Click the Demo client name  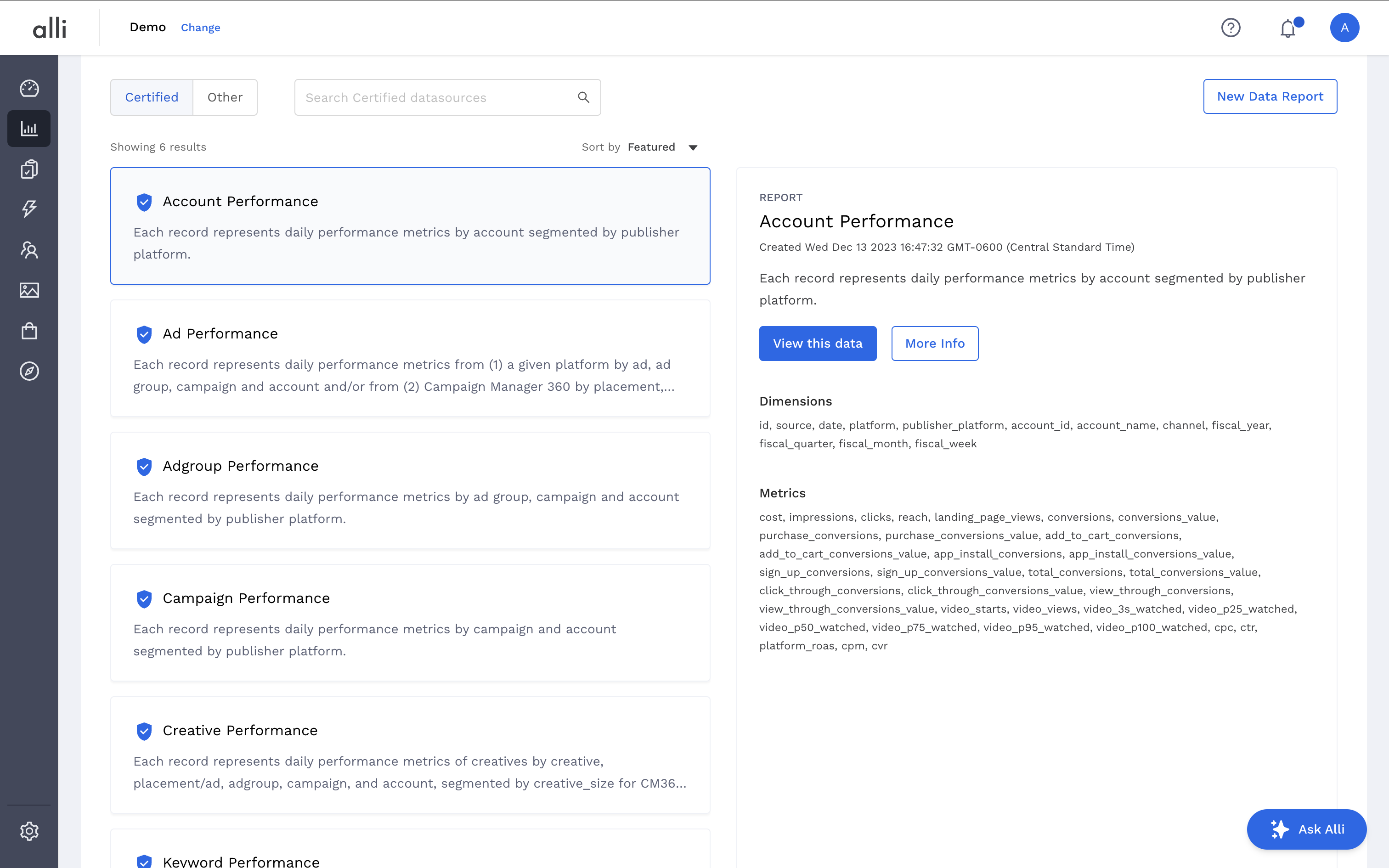coord(147,27)
